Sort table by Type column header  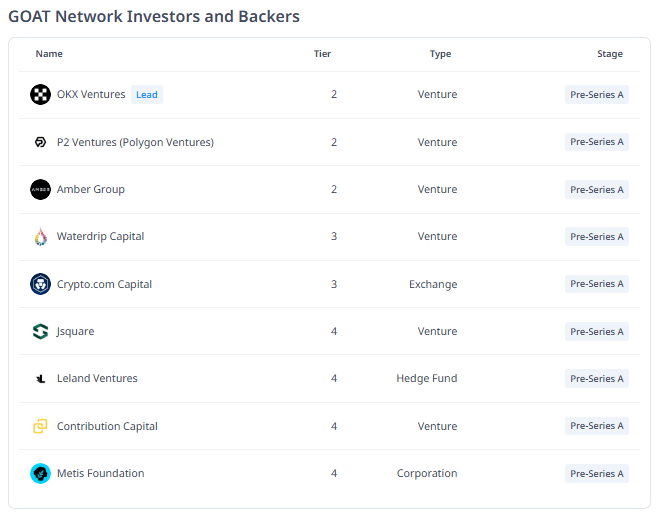(440, 54)
